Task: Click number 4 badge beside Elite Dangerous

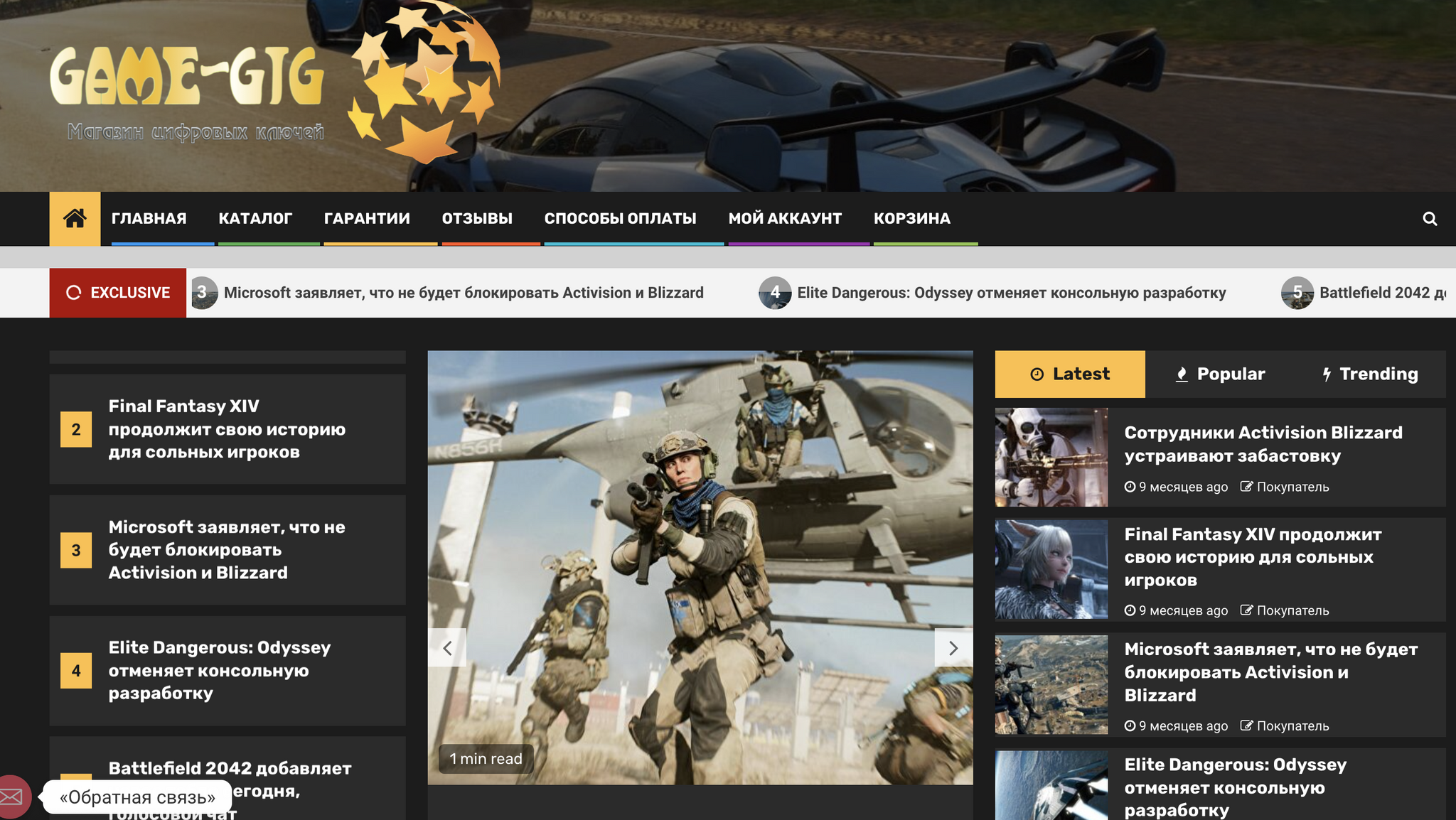Action: click(x=76, y=671)
